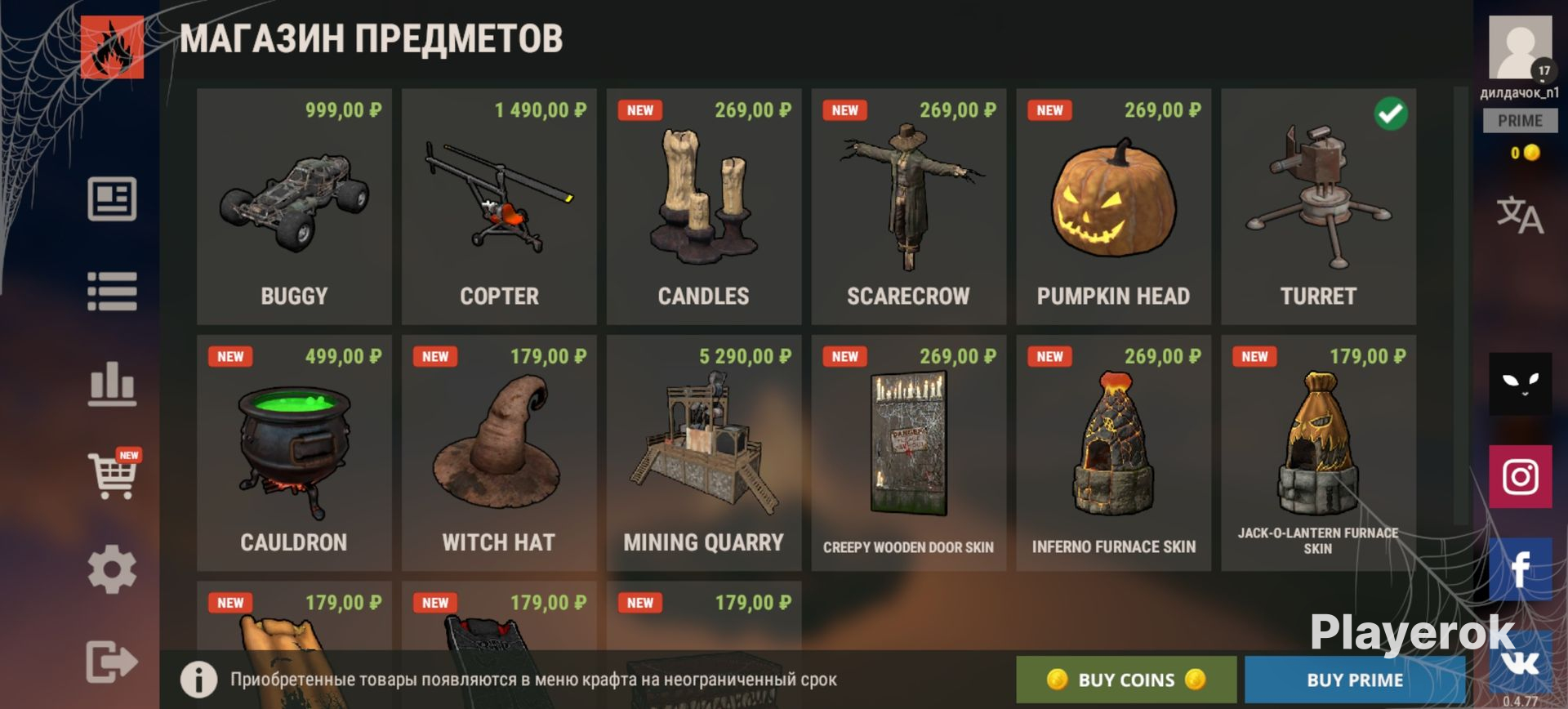This screenshot has width=1568, height=709.
Task: Click the red flame game logo
Action: coord(112,47)
